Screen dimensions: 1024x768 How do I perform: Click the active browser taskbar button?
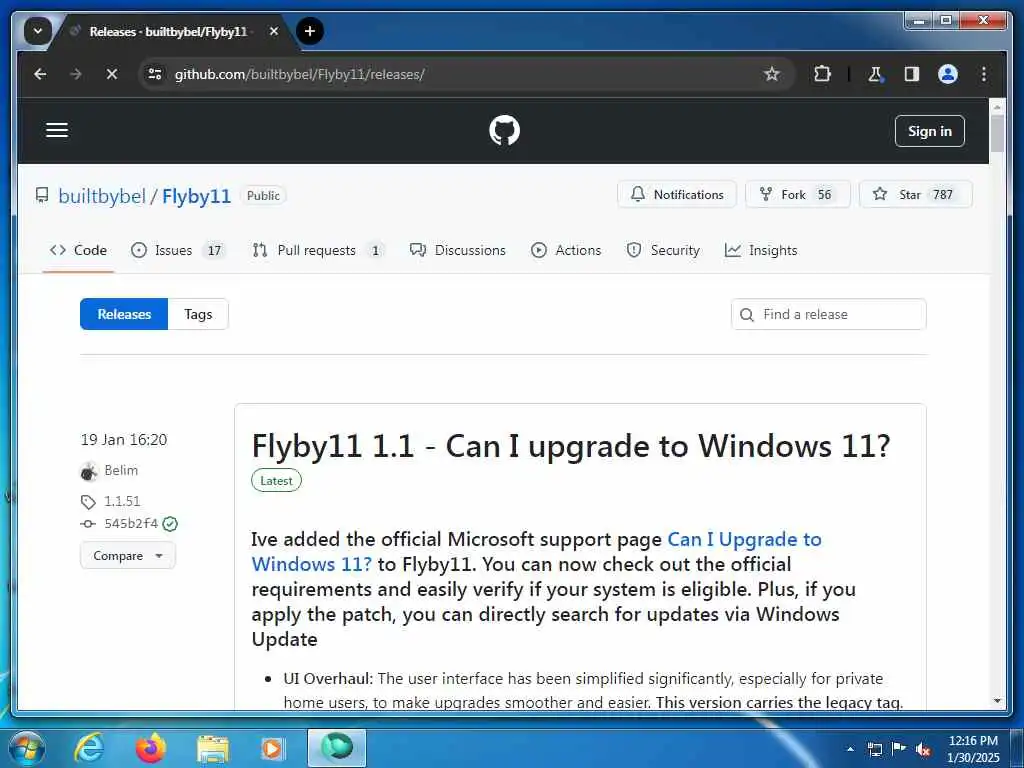(337, 748)
